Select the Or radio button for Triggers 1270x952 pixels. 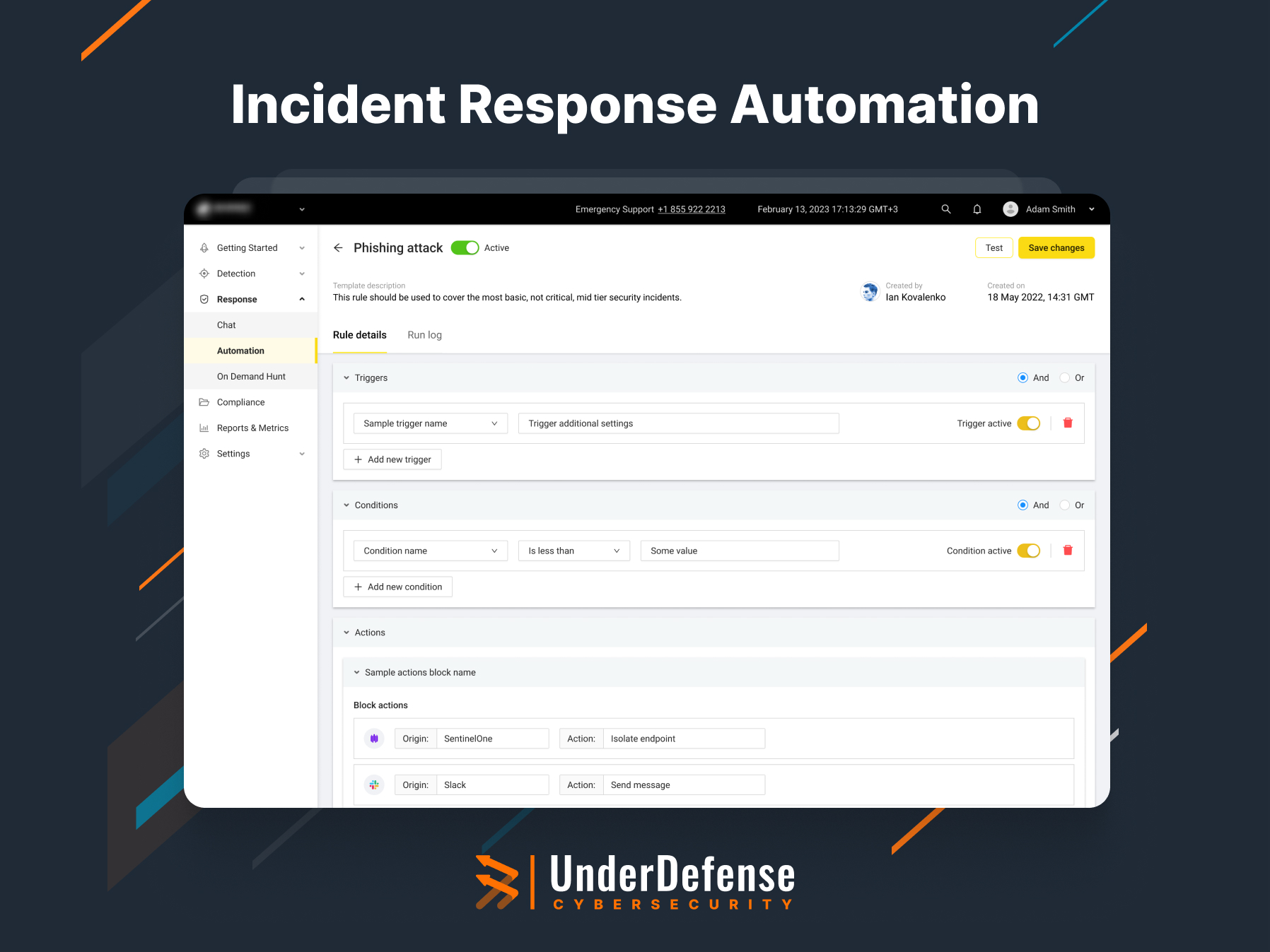point(1065,377)
